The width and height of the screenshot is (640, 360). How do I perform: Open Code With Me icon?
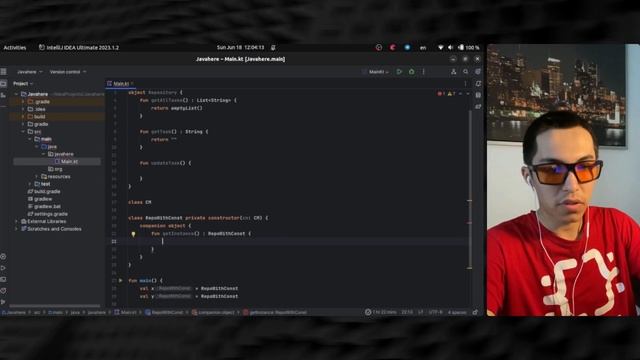tap(453, 72)
